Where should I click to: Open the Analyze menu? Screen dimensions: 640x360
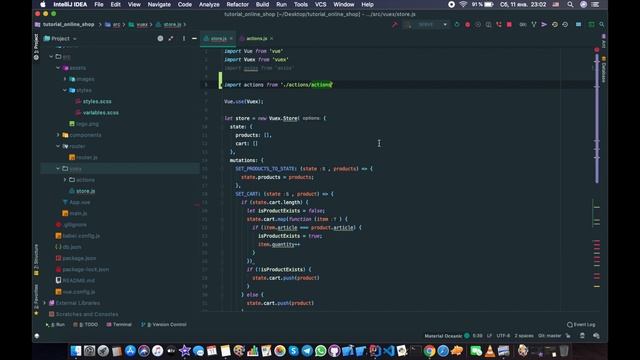point(209,4)
